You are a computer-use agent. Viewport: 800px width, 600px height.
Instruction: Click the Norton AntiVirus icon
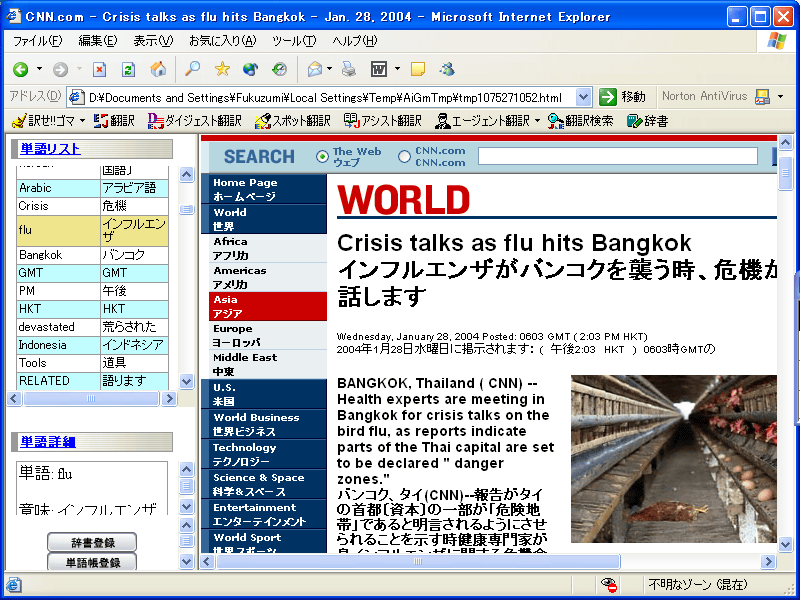(x=762, y=96)
